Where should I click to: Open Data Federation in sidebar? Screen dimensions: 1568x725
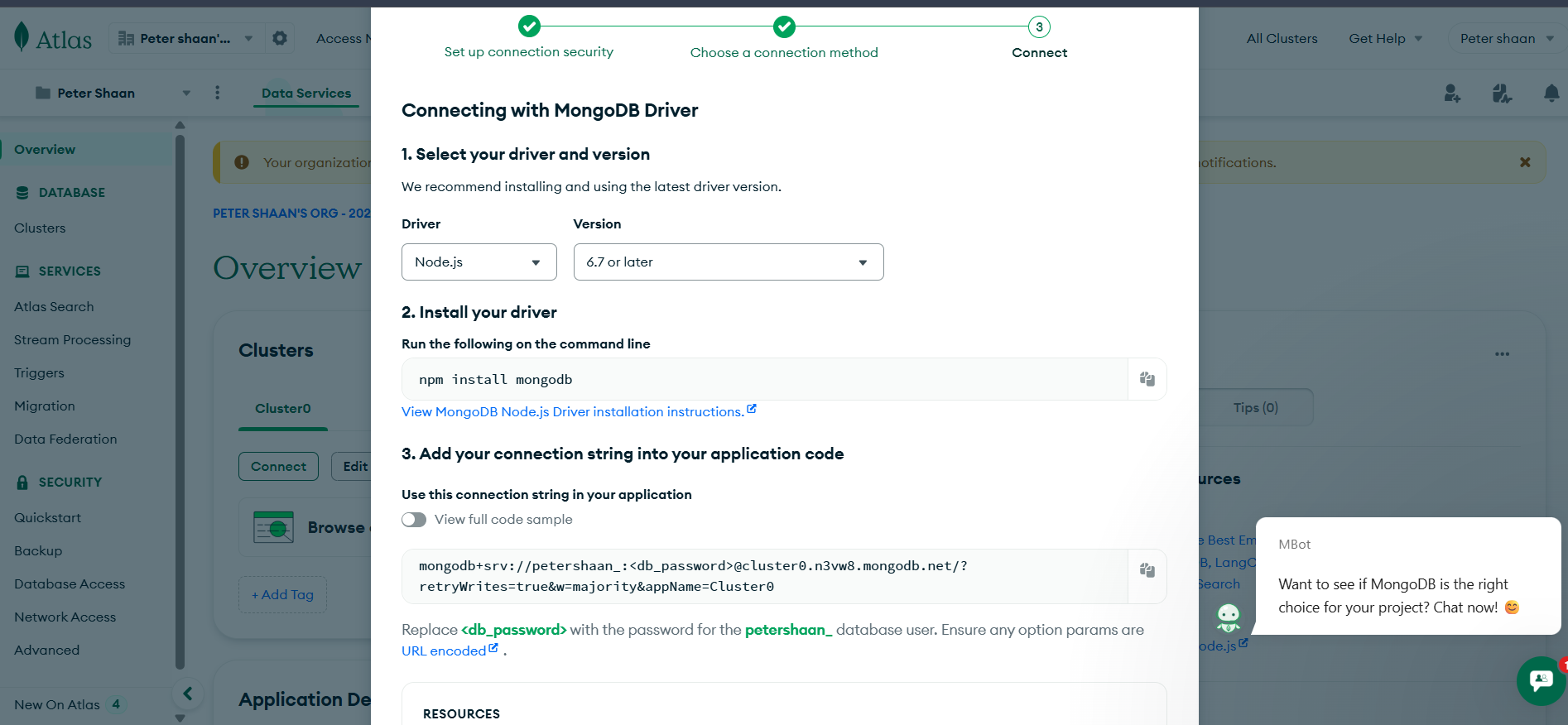65,439
